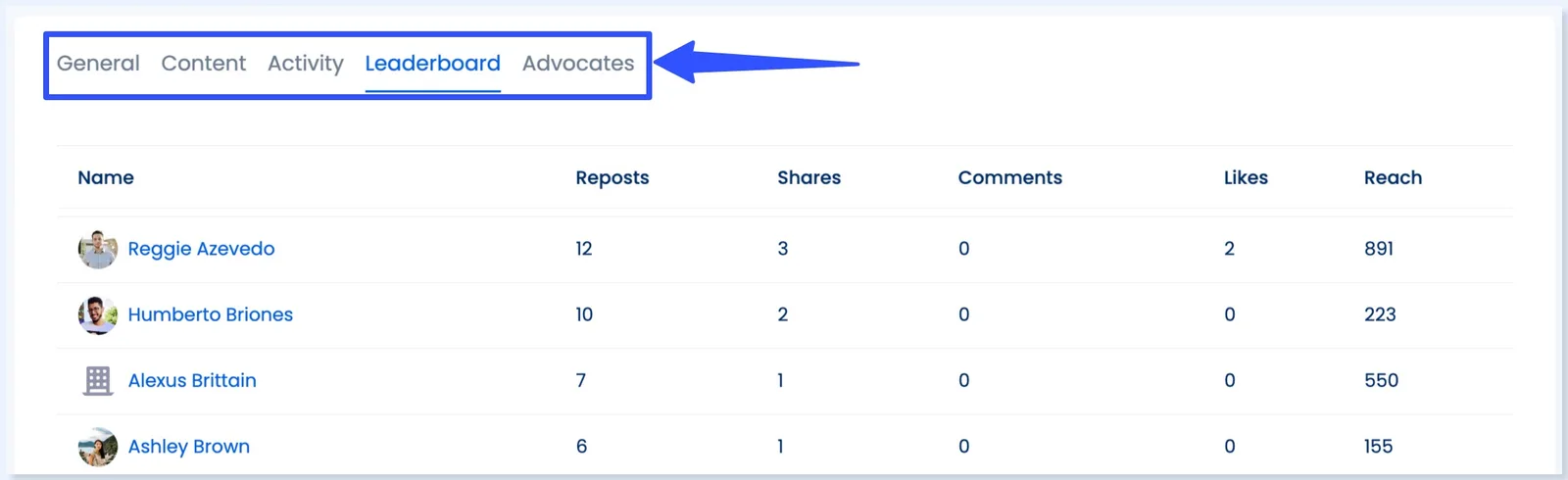Screen dimensions: 1568x480
Task: Sort by the Reposts column header
Action: (x=612, y=177)
